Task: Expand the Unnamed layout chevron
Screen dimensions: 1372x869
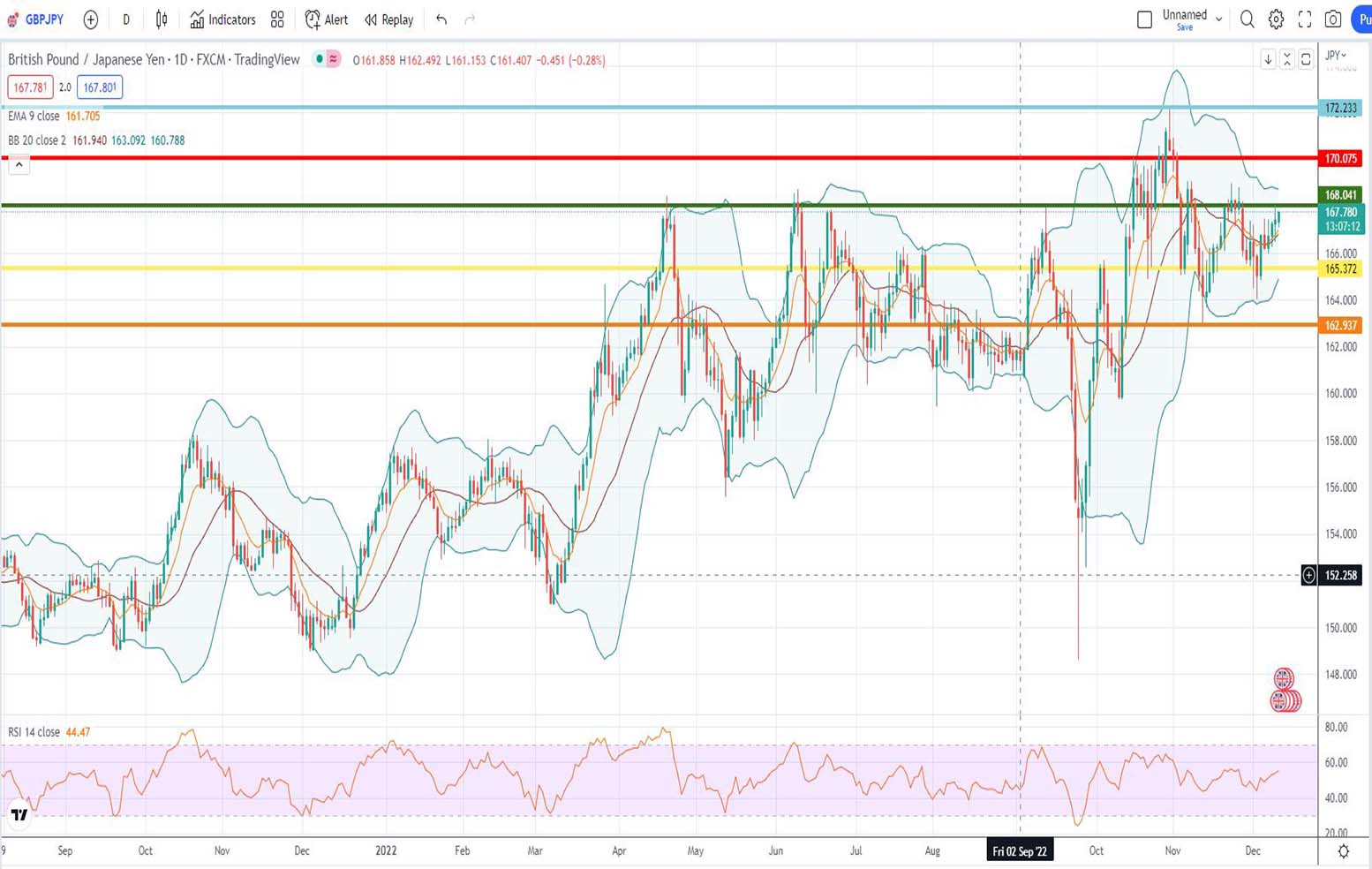Action: (x=1219, y=17)
